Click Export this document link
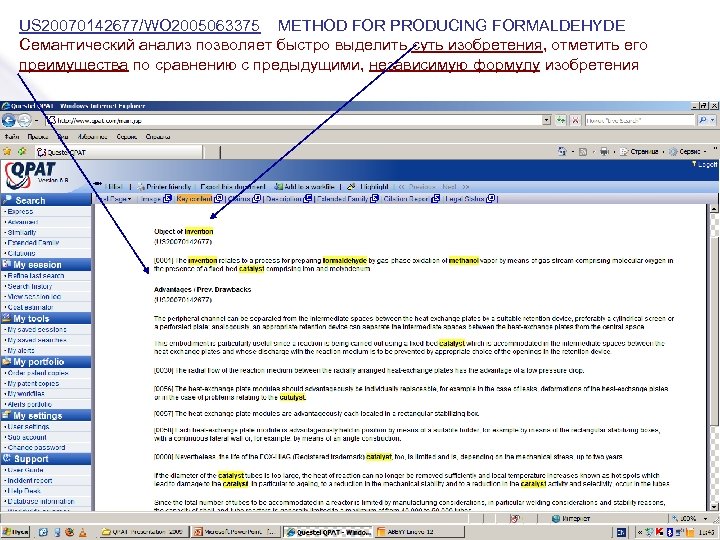Viewport: 720px width, 540px height. (x=233, y=187)
